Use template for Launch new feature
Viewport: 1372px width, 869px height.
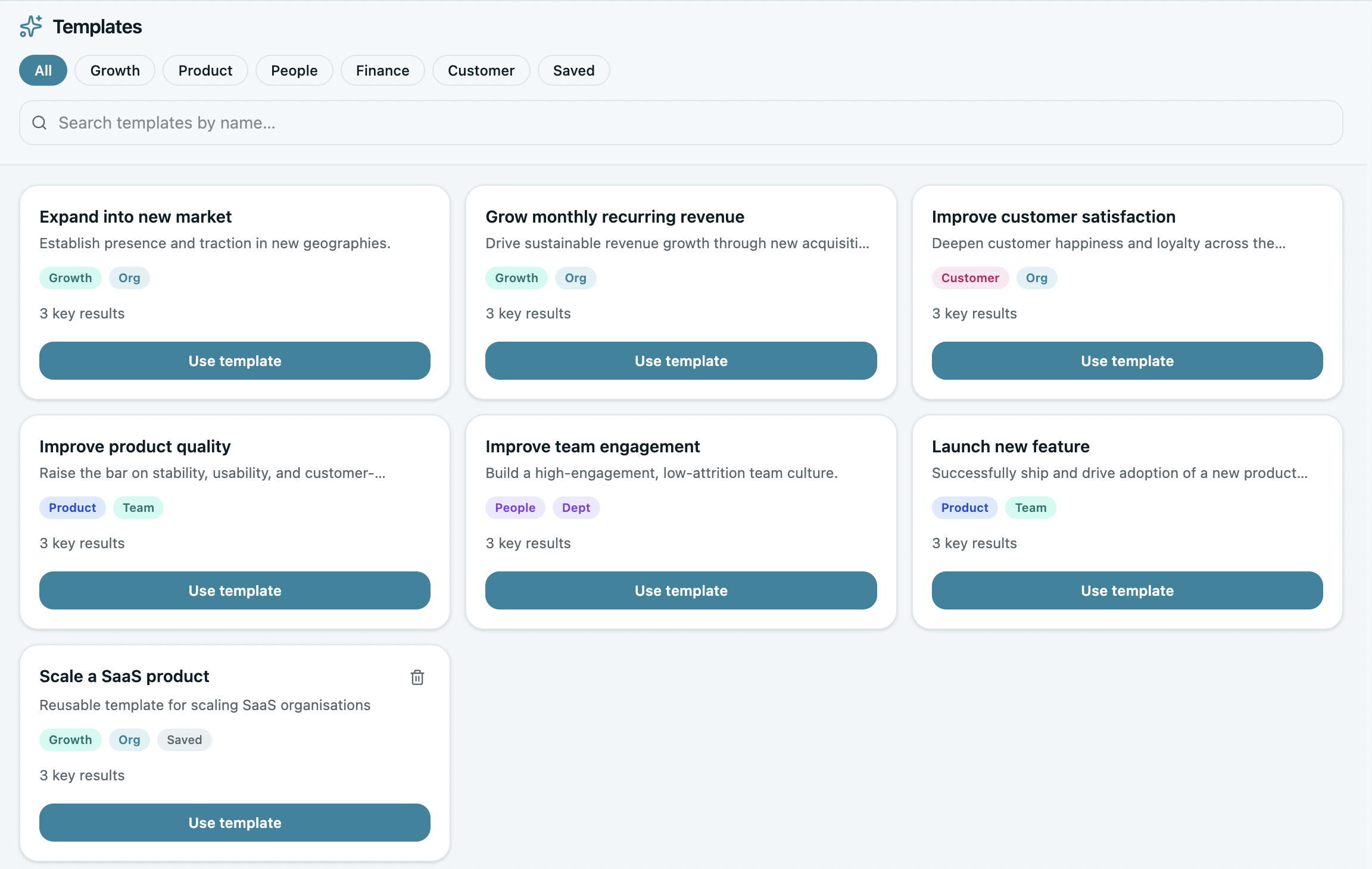(x=1127, y=590)
